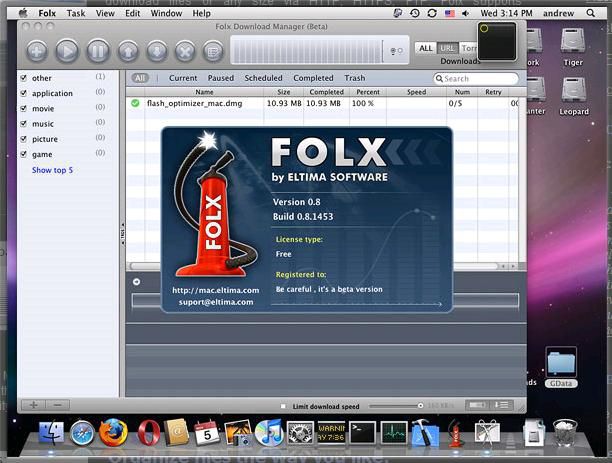612x463 pixels.
Task: Enable the Limit download speed checkbox
Action: point(283,406)
